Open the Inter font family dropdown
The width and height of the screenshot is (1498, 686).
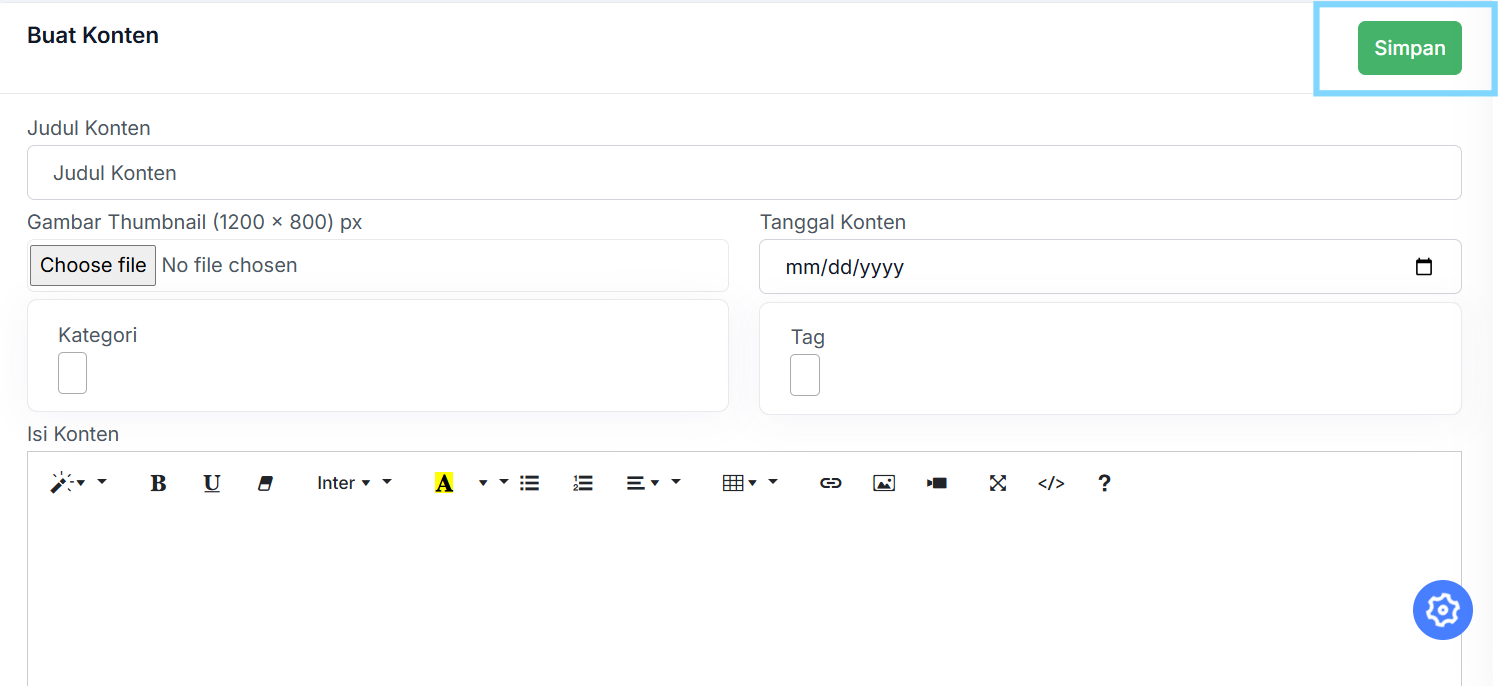[x=354, y=483]
